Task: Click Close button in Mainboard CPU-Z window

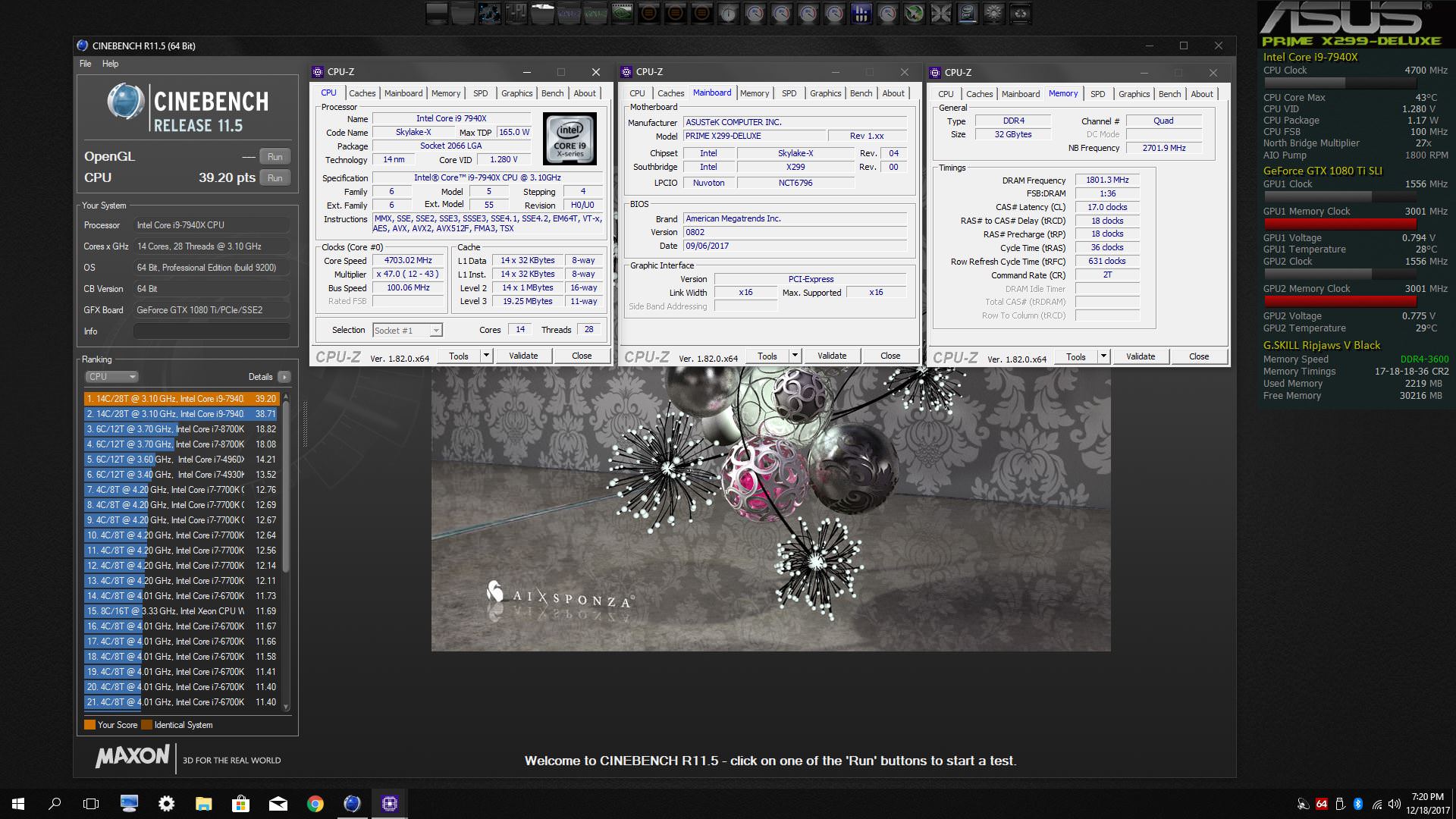Action: (890, 356)
